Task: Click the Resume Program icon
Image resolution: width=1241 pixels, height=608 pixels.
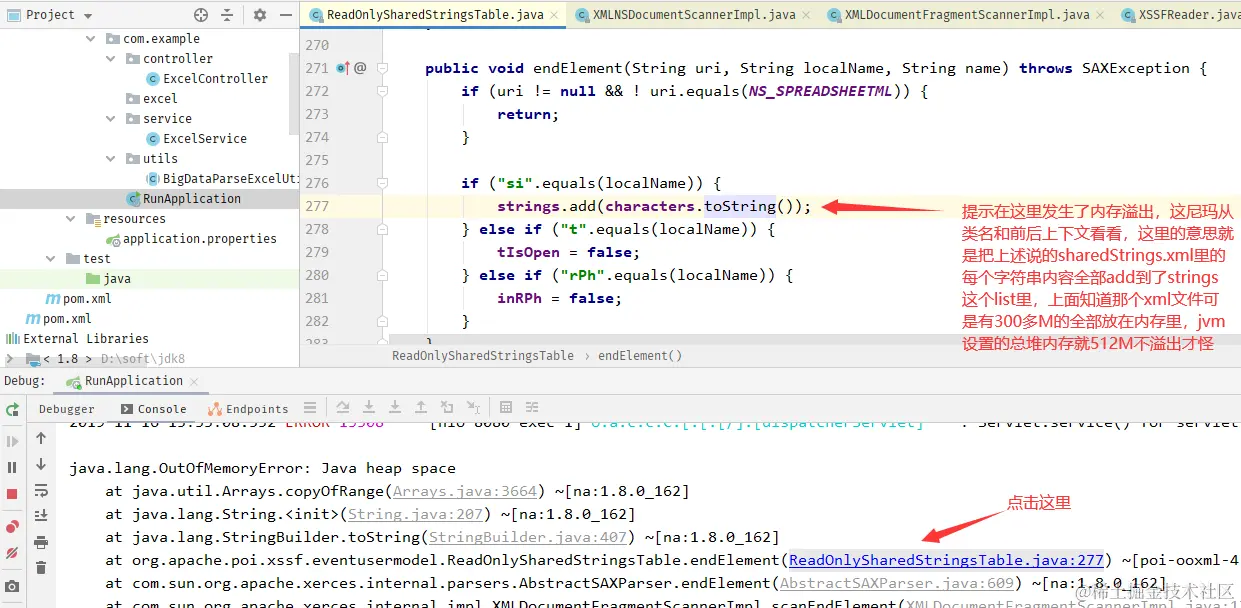Action: pyautogui.click(x=12, y=440)
